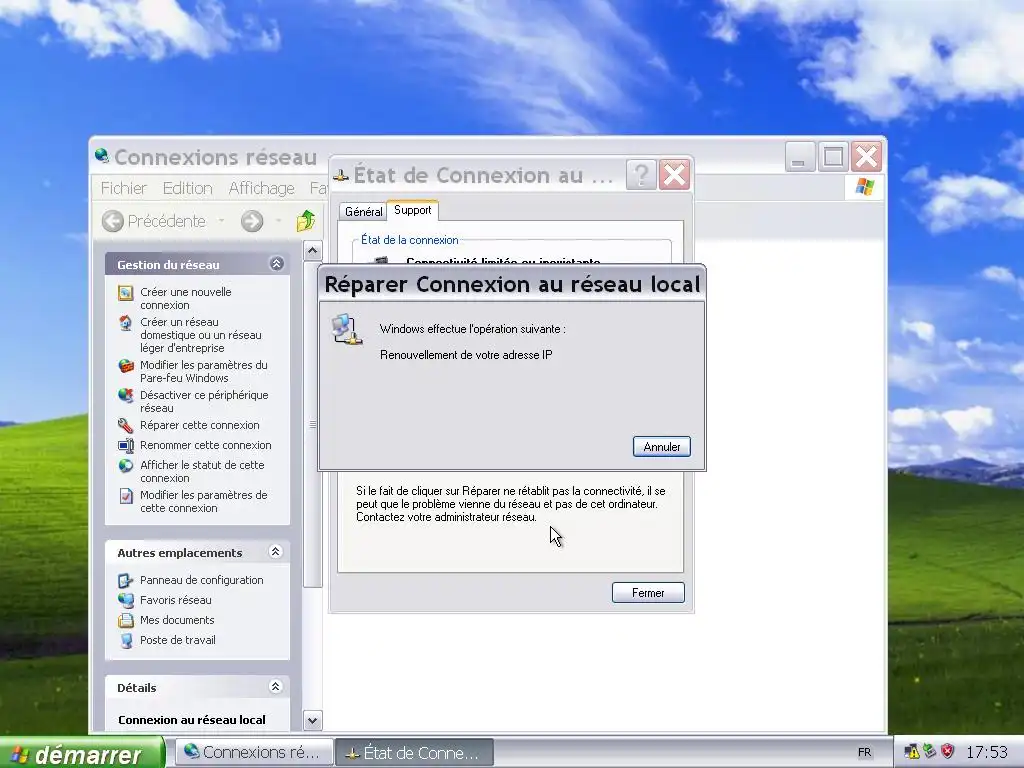This screenshot has width=1024, height=768.
Task: Click "Renouvellement de votre adresse IP" text
Action: tap(466, 355)
